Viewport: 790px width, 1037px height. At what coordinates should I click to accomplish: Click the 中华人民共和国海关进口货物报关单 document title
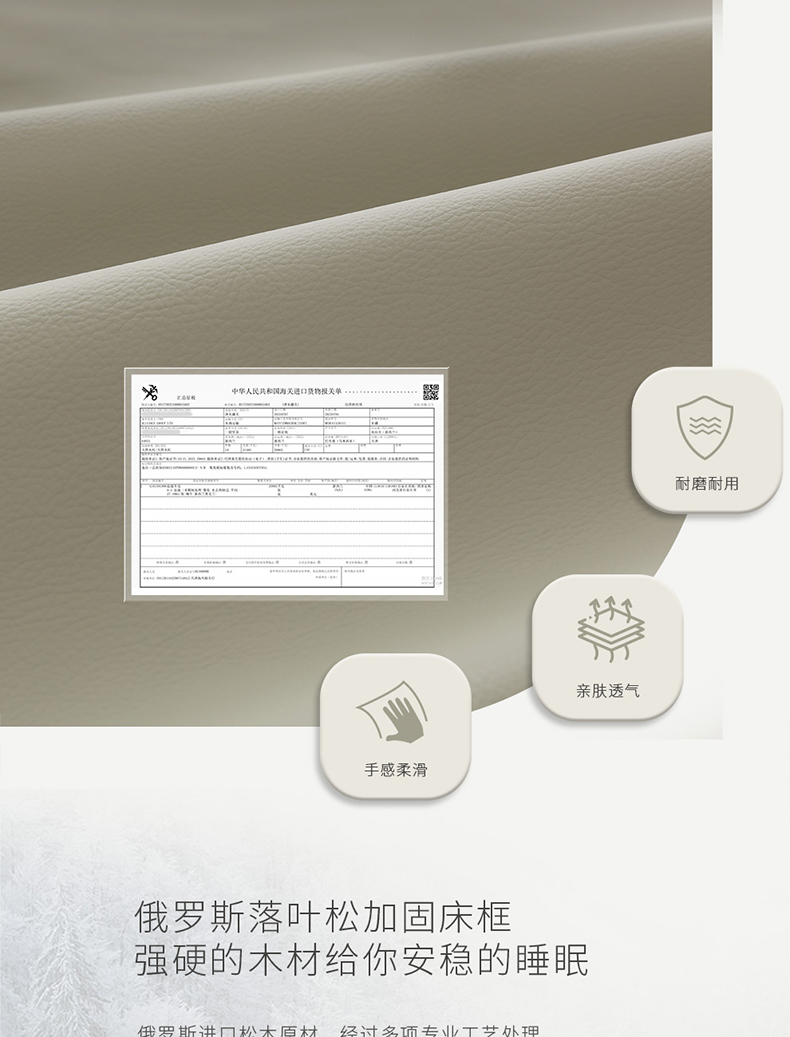[x=287, y=392]
